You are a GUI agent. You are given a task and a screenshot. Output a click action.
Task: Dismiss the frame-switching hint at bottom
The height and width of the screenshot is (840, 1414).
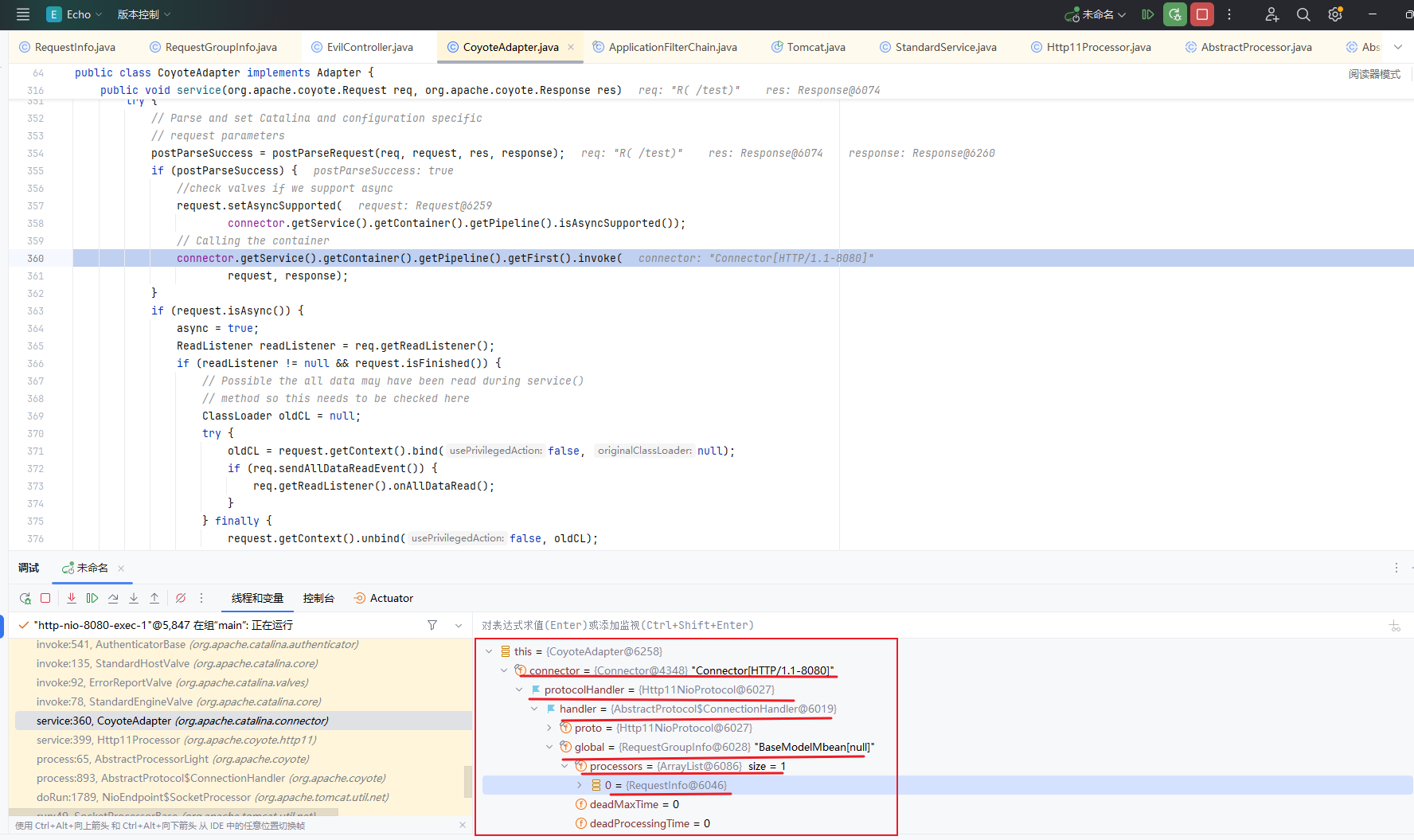[463, 825]
